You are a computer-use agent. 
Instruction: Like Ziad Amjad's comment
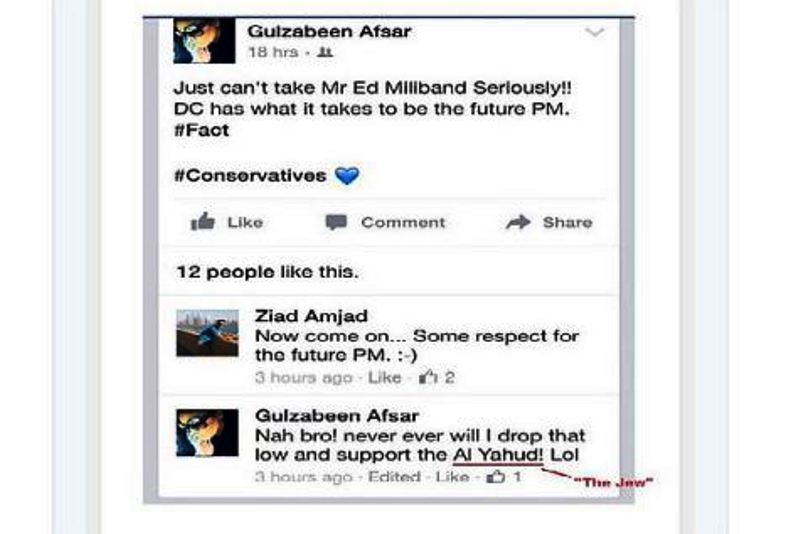click(x=385, y=377)
